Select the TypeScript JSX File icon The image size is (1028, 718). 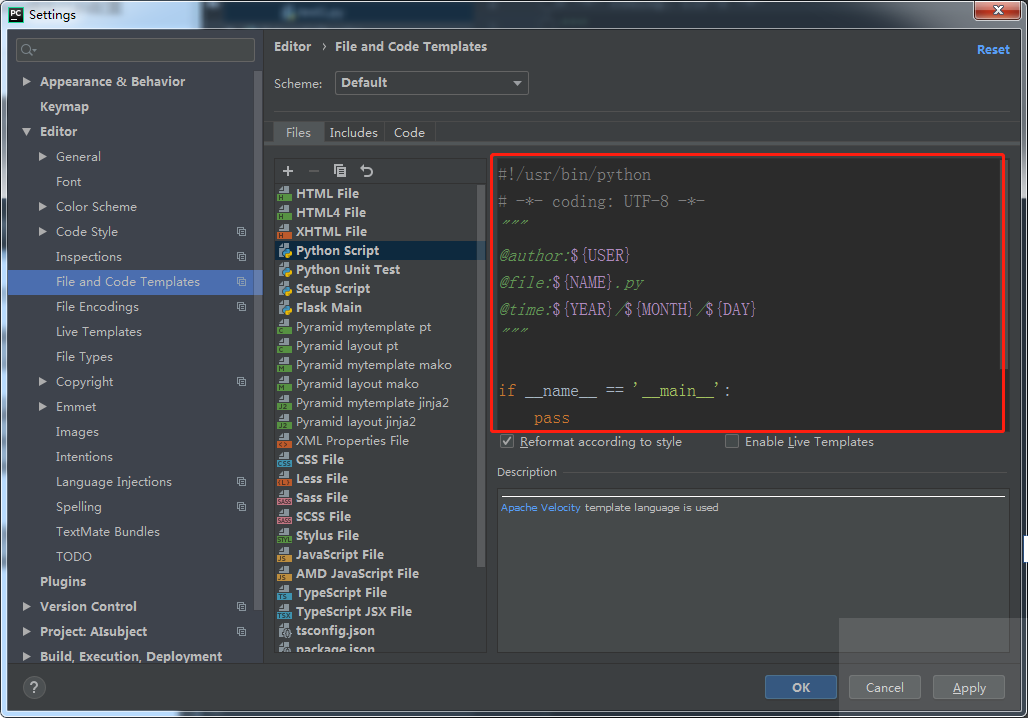(284, 612)
